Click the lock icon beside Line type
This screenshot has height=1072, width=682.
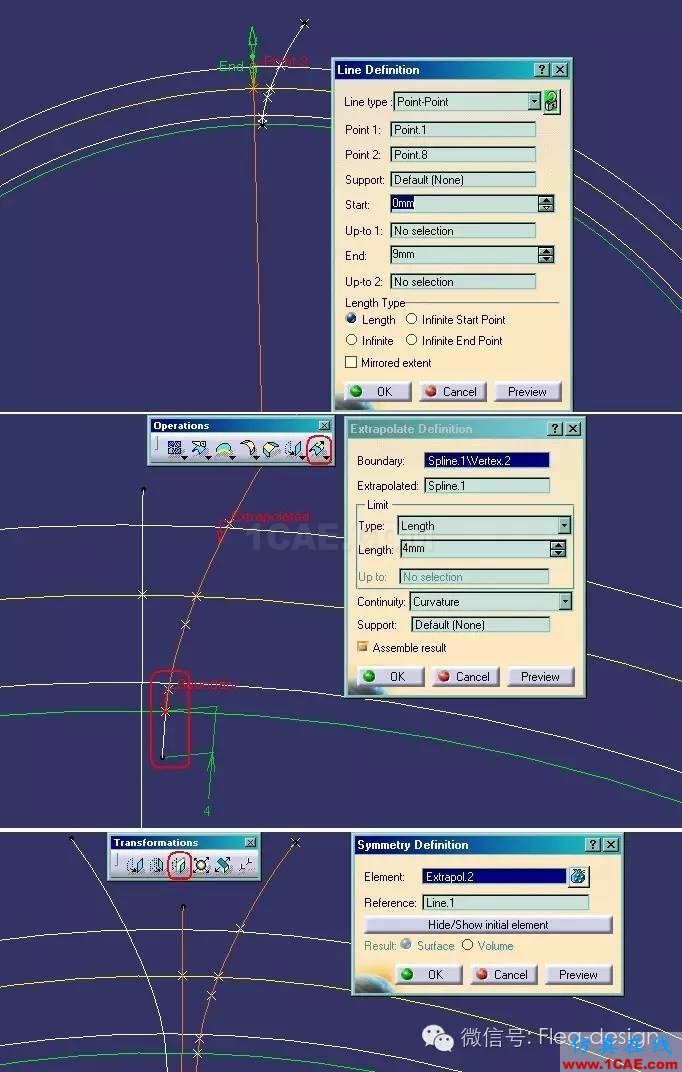[551, 102]
